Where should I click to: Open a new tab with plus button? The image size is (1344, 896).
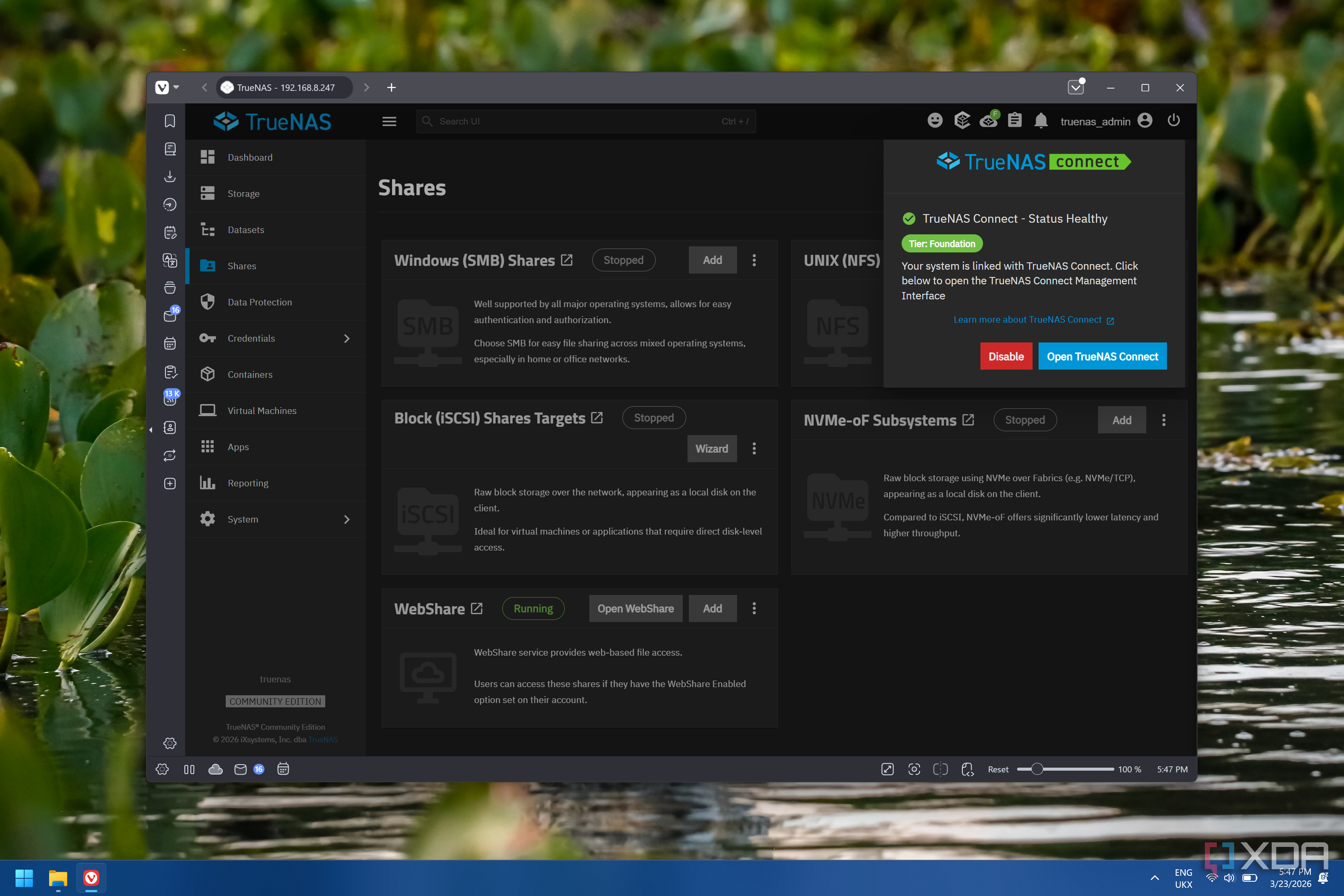392,87
